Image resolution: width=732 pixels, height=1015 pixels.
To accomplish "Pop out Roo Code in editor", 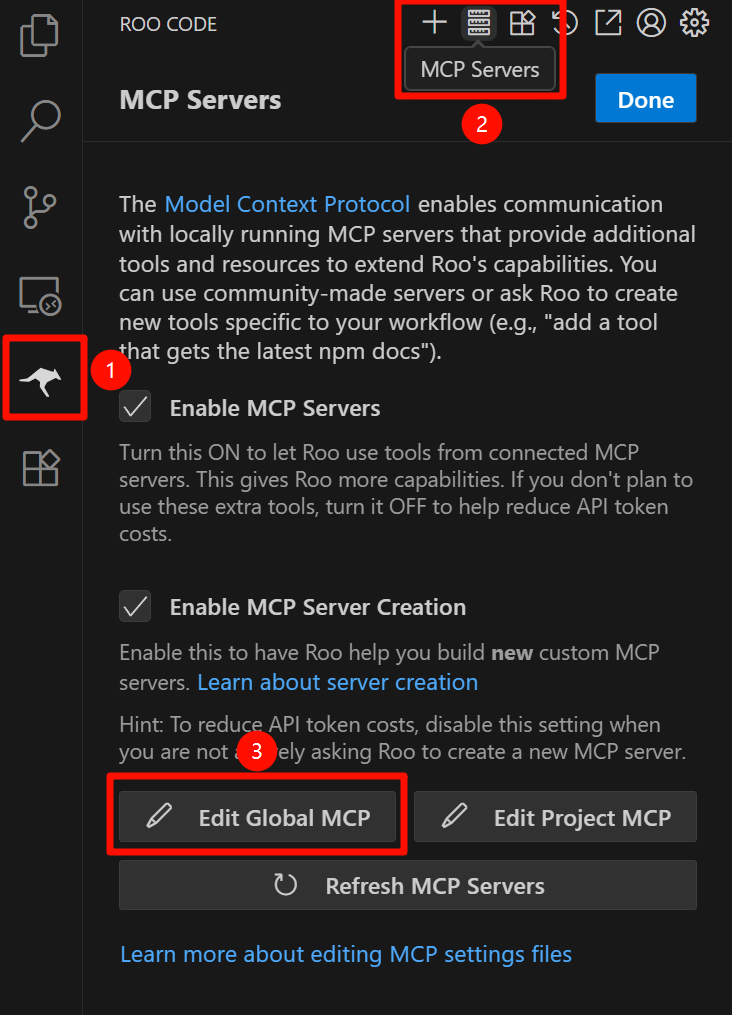I will [608, 22].
